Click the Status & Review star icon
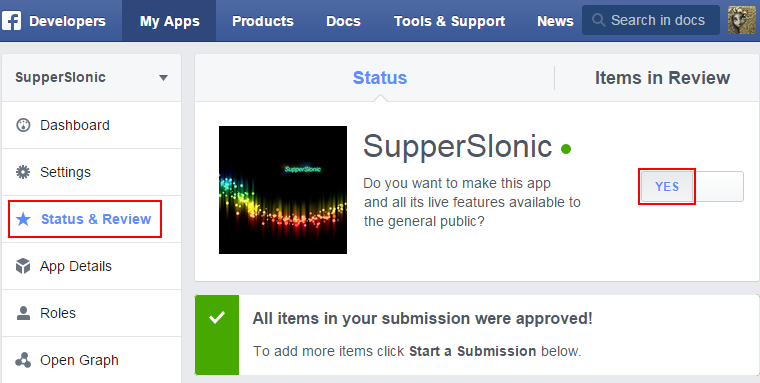This screenshot has width=760, height=383. coord(23,219)
